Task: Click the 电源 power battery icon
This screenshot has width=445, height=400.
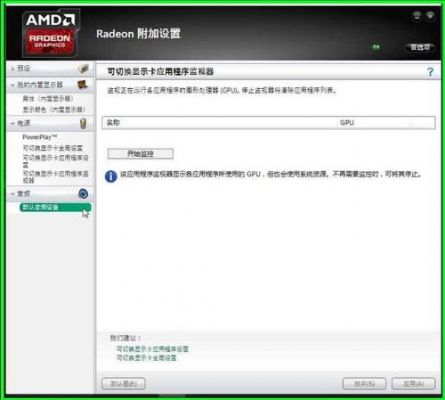Action: [83, 123]
